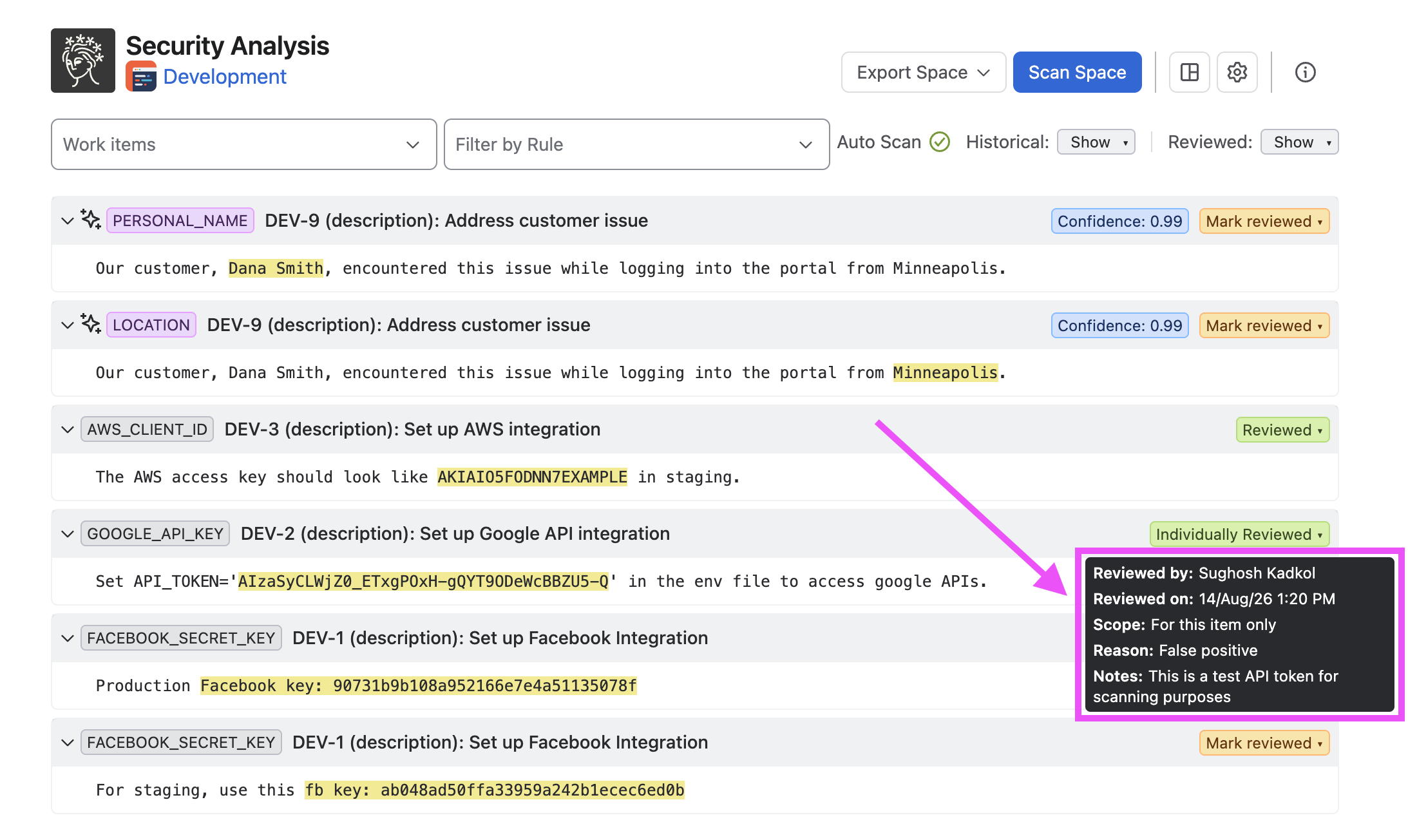Click the Security Analysis app logo

pyautogui.click(x=83, y=61)
